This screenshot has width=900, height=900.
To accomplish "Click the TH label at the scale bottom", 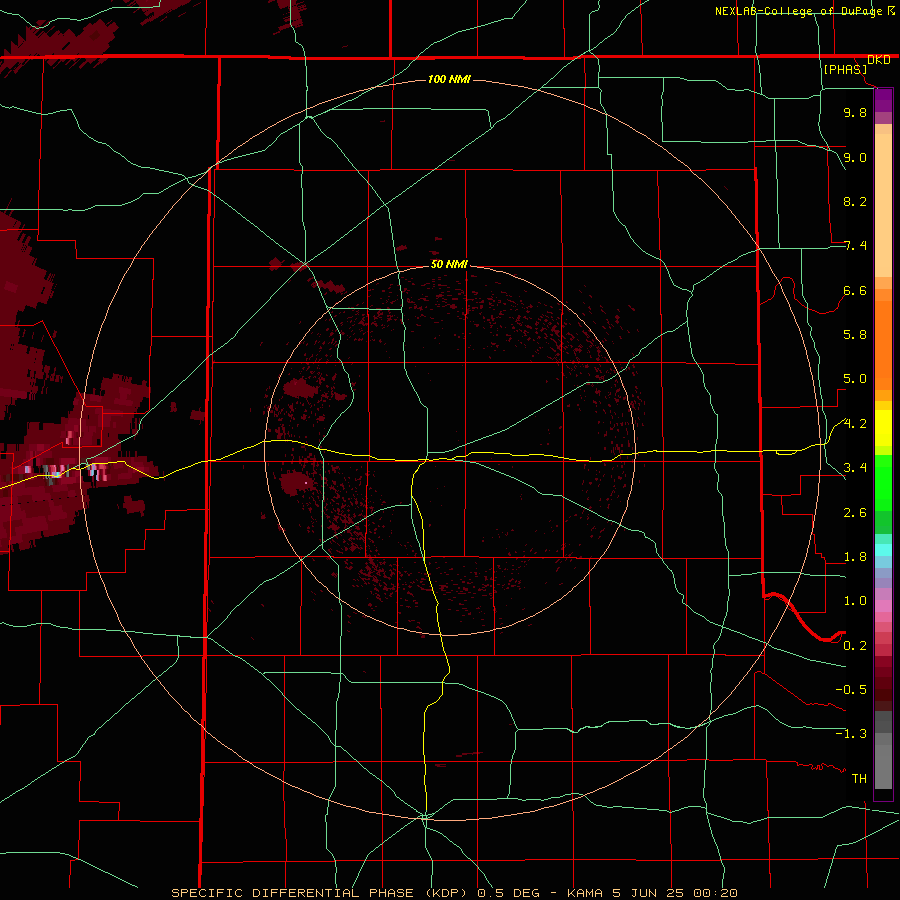I will (859, 779).
